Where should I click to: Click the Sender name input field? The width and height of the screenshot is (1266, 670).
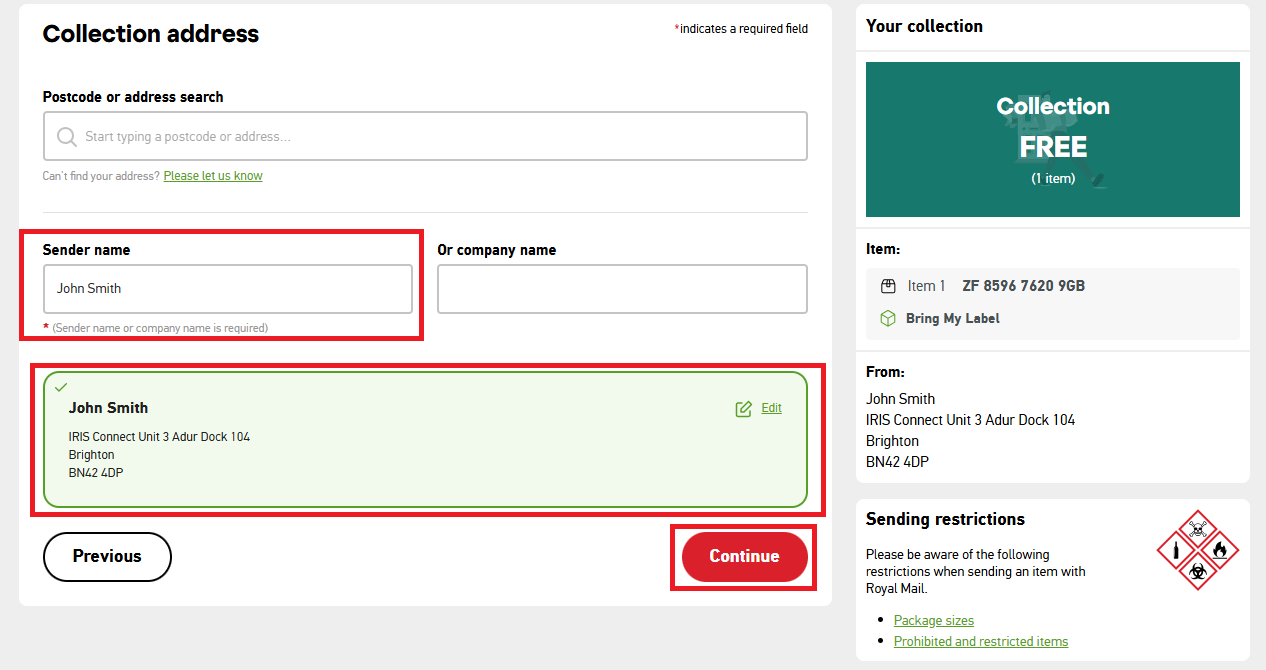click(227, 289)
